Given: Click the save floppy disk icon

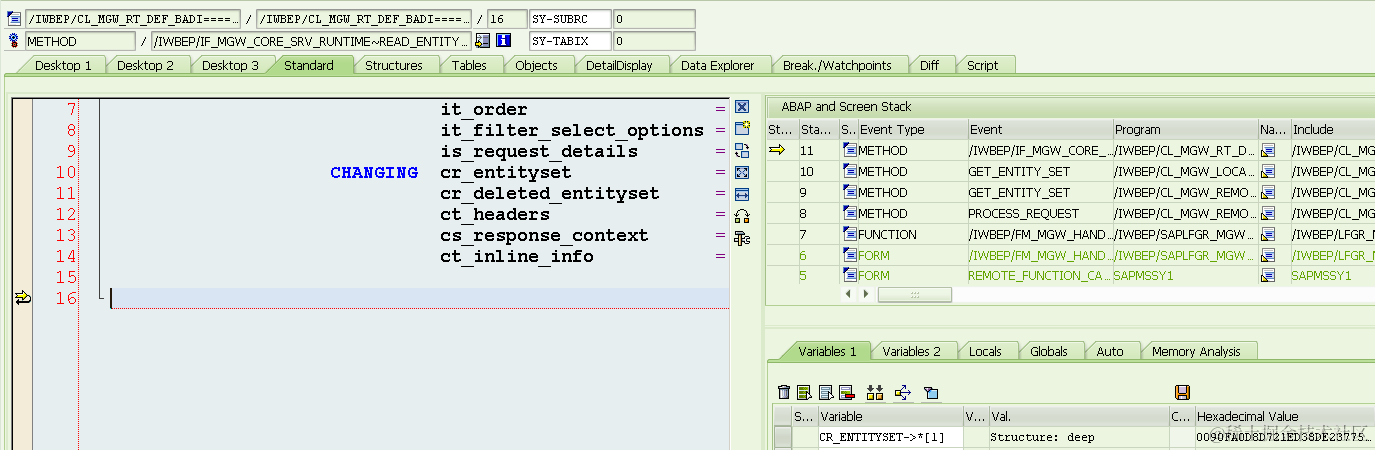Looking at the screenshot, I should pyautogui.click(x=1182, y=392).
